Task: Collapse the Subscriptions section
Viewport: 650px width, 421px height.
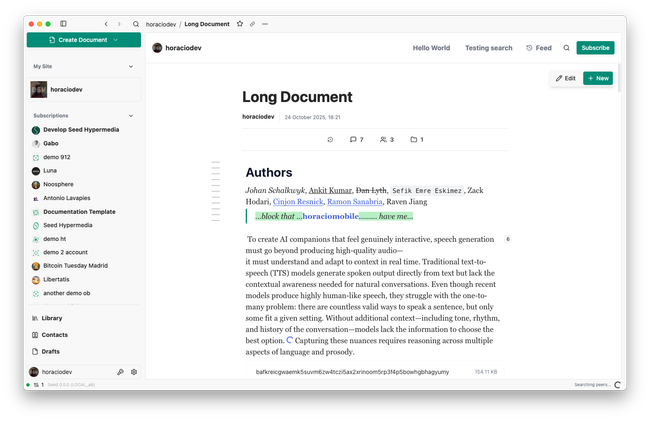Action: tap(131, 116)
